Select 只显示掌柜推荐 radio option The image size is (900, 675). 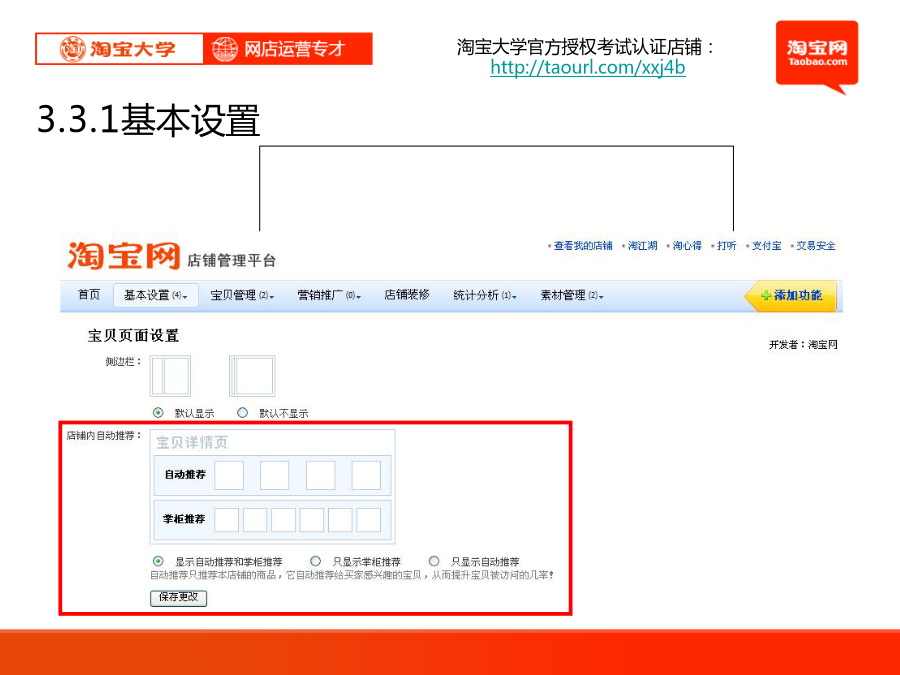(x=316, y=561)
